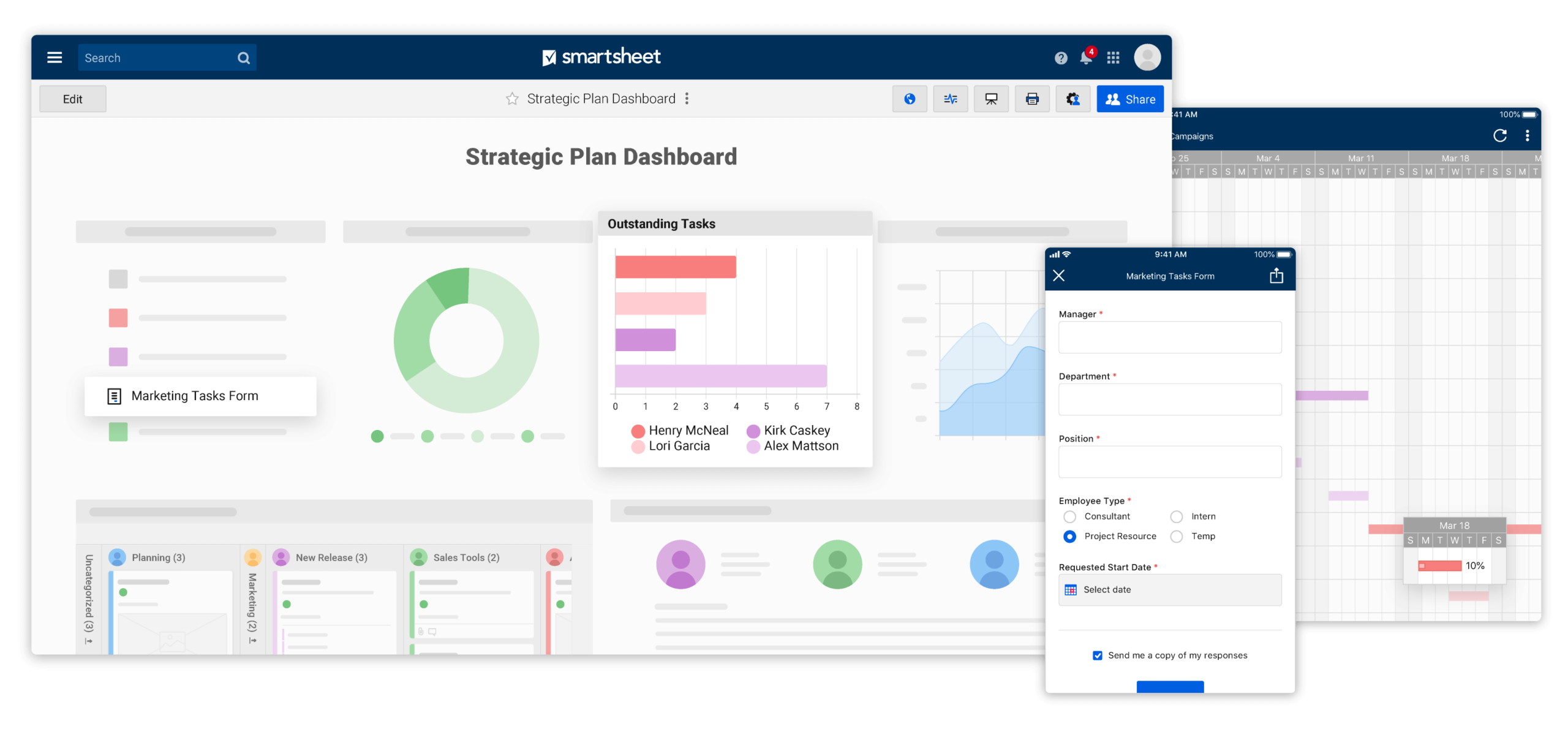Click the Marketing Tasks Form document icon
Screen dimensions: 1568x737
[x=114, y=396]
